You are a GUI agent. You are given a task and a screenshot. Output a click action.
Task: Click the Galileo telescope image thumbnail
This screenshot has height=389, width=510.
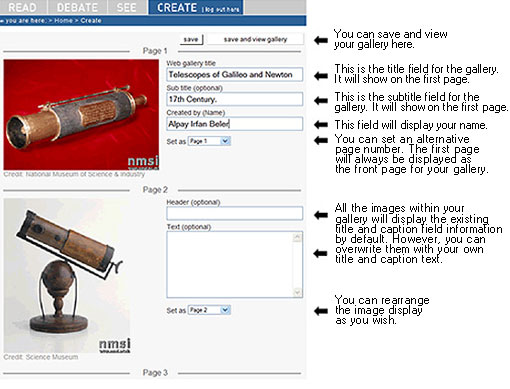tap(81, 115)
